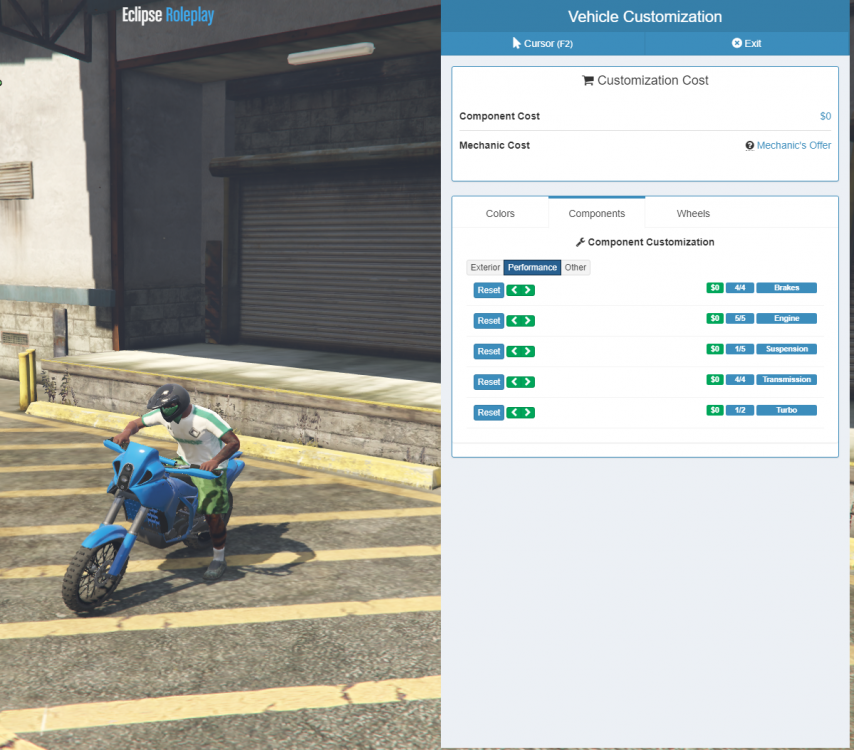Click the Engine label badge
854x750 pixels.
click(x=786, y=318)
